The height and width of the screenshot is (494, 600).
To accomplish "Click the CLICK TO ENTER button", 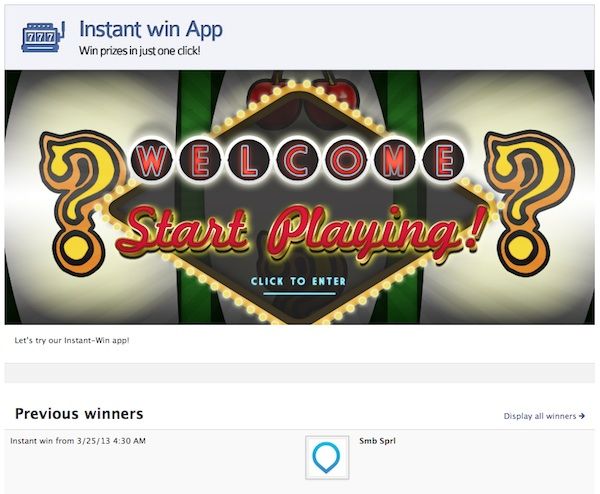I will point(299,282).
